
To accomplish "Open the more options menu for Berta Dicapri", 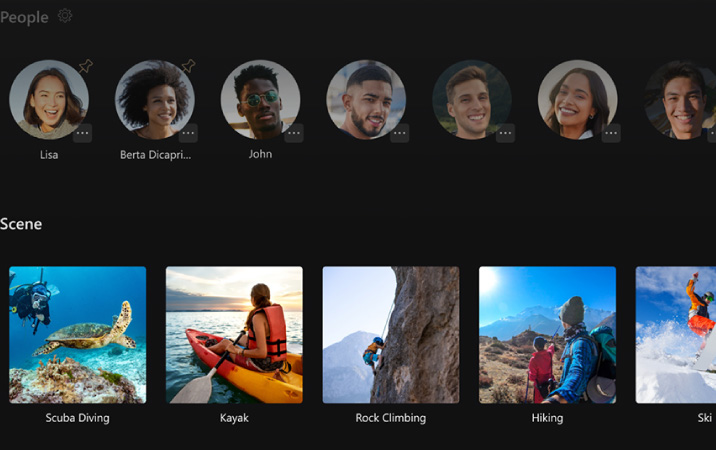I will [188, 133].
